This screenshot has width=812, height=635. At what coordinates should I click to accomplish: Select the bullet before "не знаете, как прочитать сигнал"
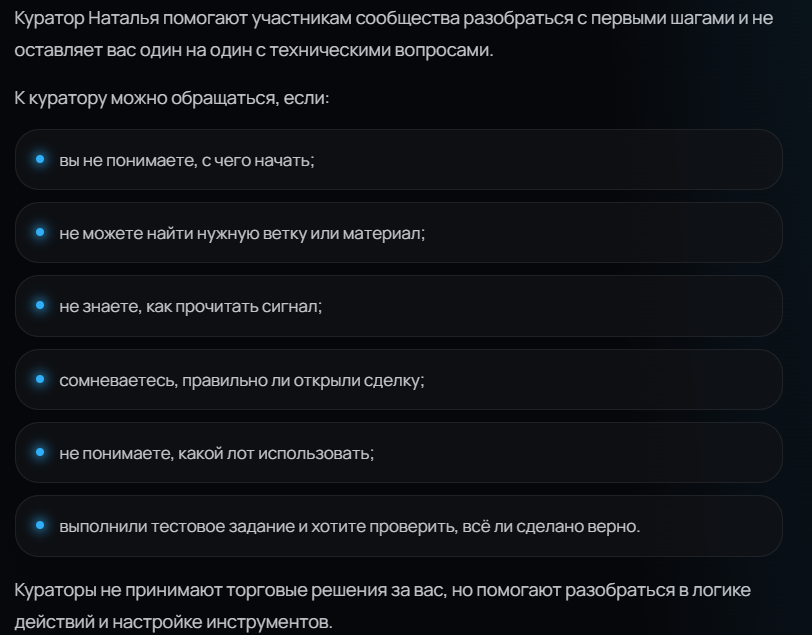click(40, 306)
